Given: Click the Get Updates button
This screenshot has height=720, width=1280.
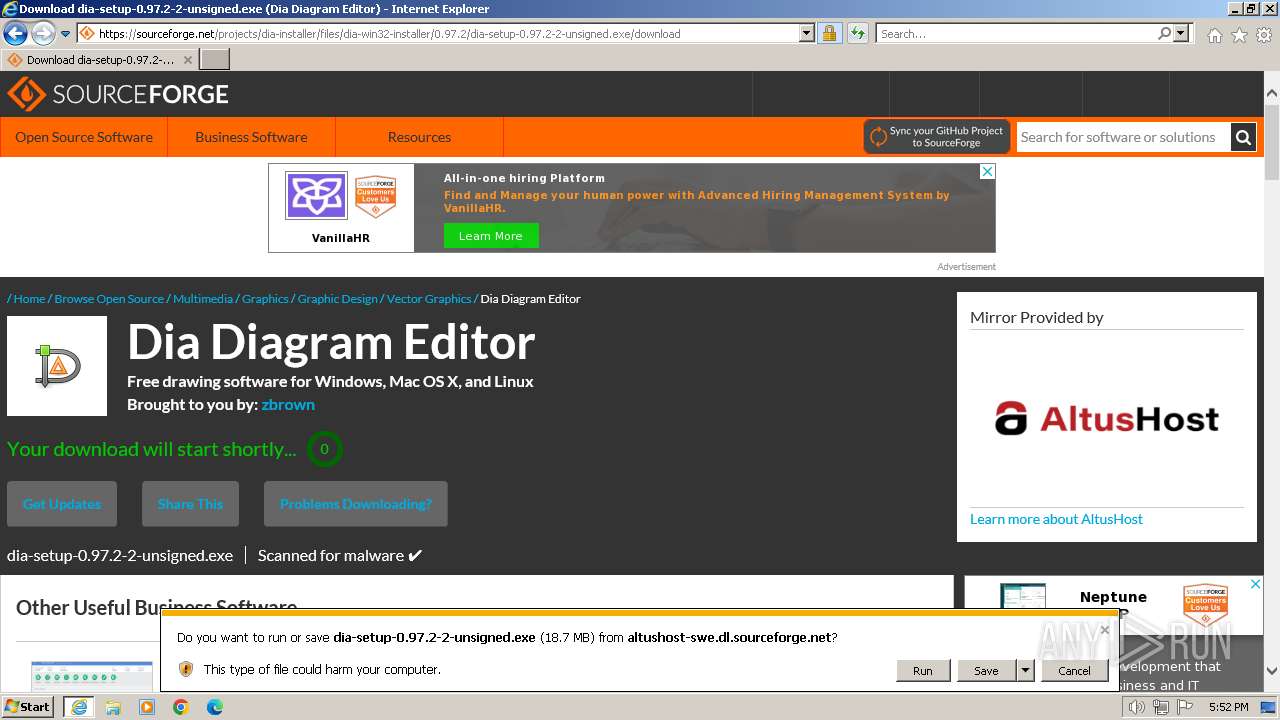Looking at the screenshot, I should pos(62,504).
